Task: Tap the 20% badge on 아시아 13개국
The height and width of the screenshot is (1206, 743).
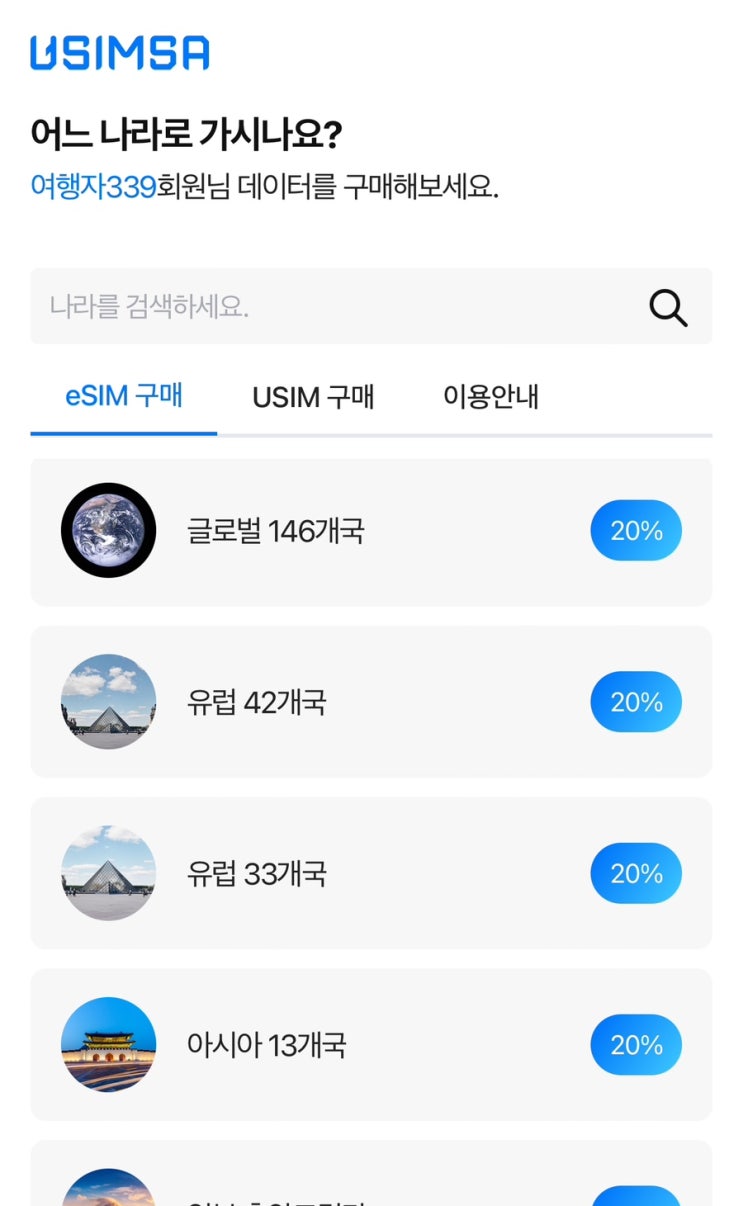Action: click(x=636, y=1045)
